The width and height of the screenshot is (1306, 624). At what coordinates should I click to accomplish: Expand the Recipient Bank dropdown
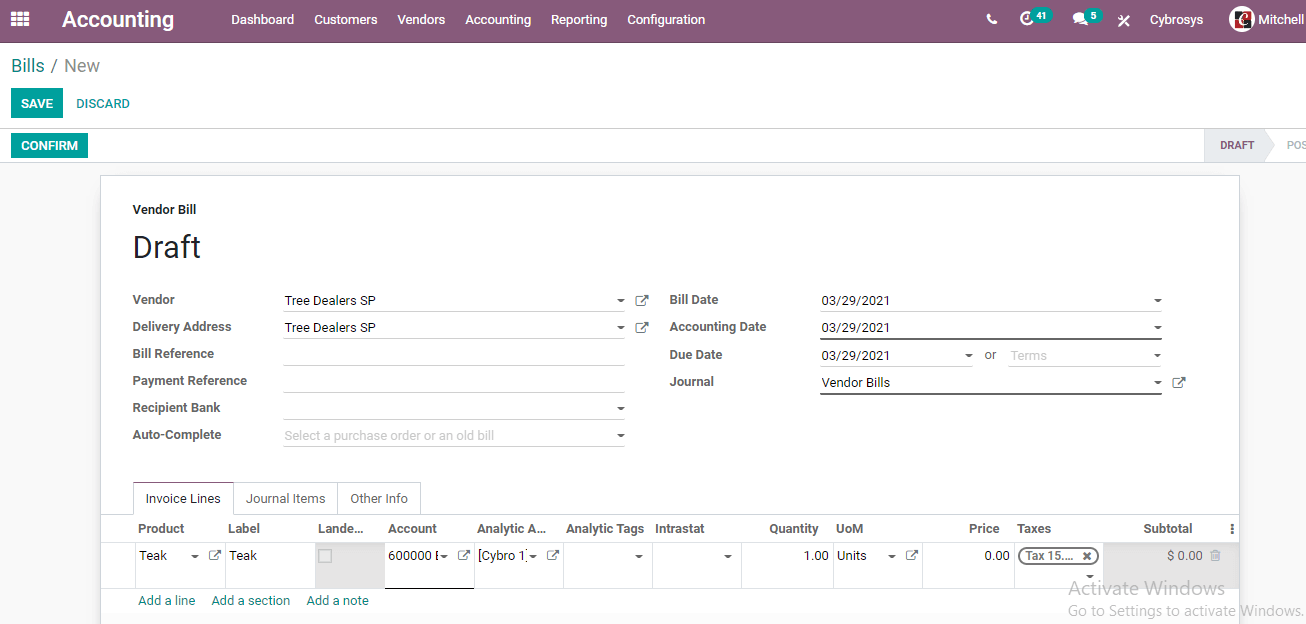click(x=621, y=409)
